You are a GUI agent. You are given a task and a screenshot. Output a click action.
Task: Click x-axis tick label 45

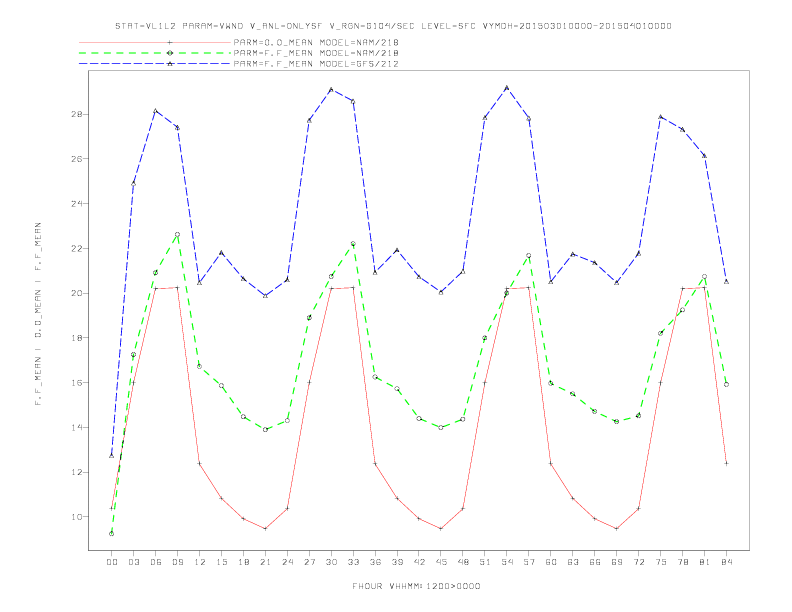[x=441, y=562]
